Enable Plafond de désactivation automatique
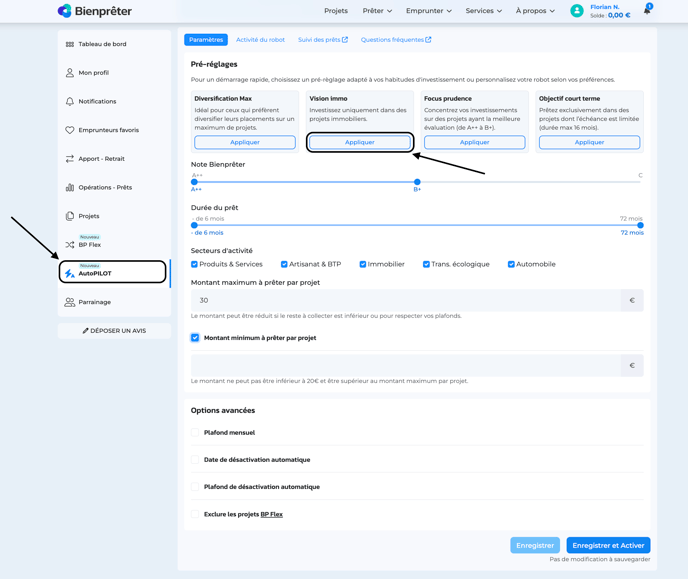 pos(195,487)
